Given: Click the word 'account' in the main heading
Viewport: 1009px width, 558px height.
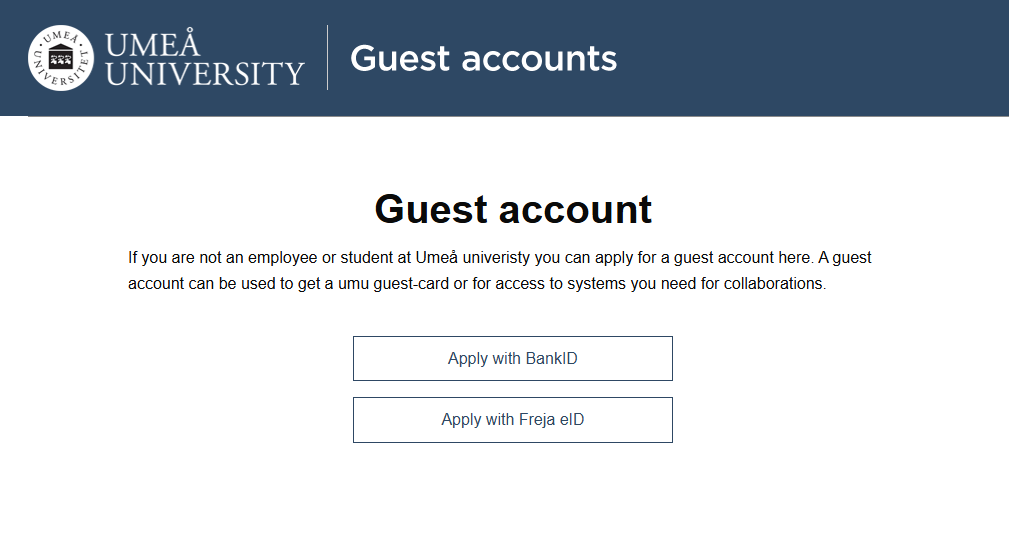Looking at the screenshot, I should pos(575,210).
